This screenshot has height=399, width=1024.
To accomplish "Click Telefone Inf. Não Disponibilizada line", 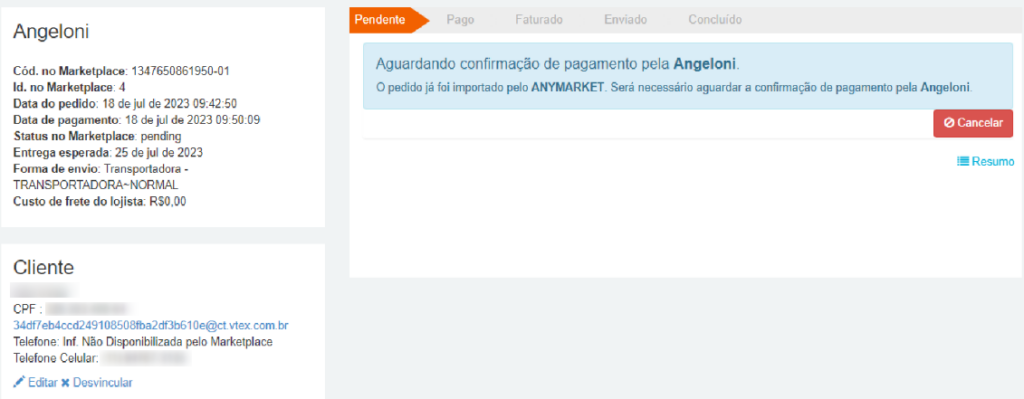I will [x=143, y=342].
